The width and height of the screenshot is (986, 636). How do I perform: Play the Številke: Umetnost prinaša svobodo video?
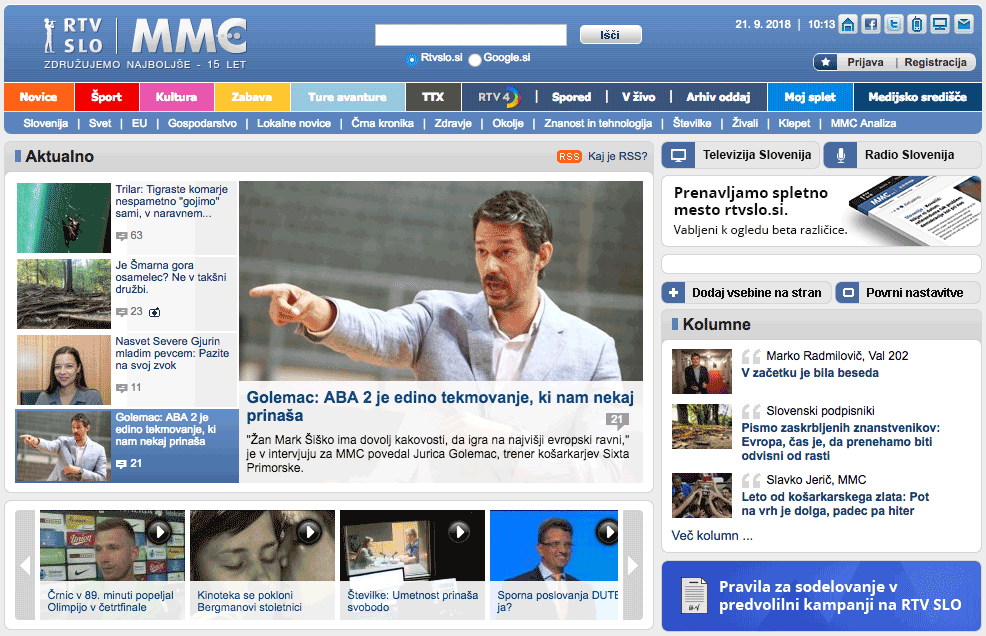[459, 532]
